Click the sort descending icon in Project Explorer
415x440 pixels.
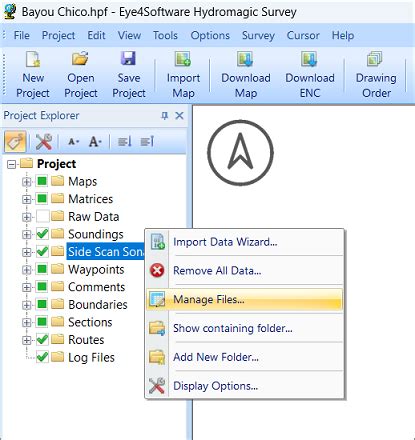click(125, 142)
